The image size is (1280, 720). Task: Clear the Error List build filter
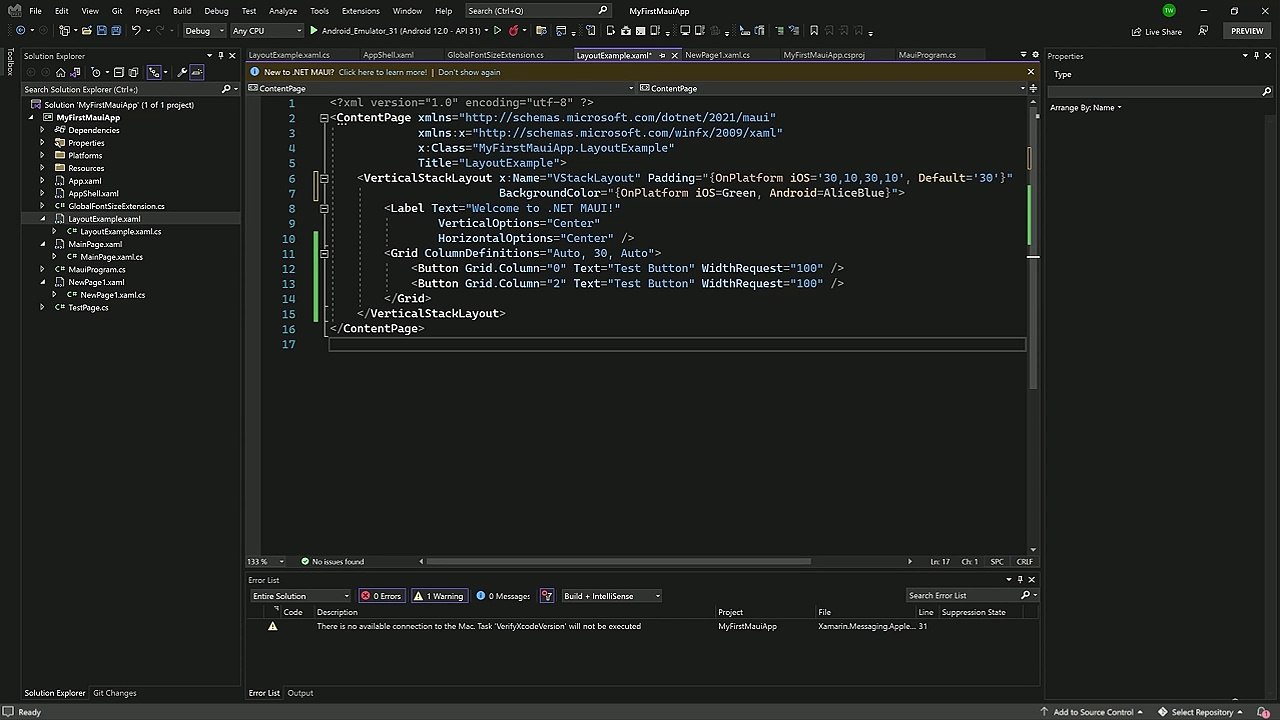click(547, 596)
